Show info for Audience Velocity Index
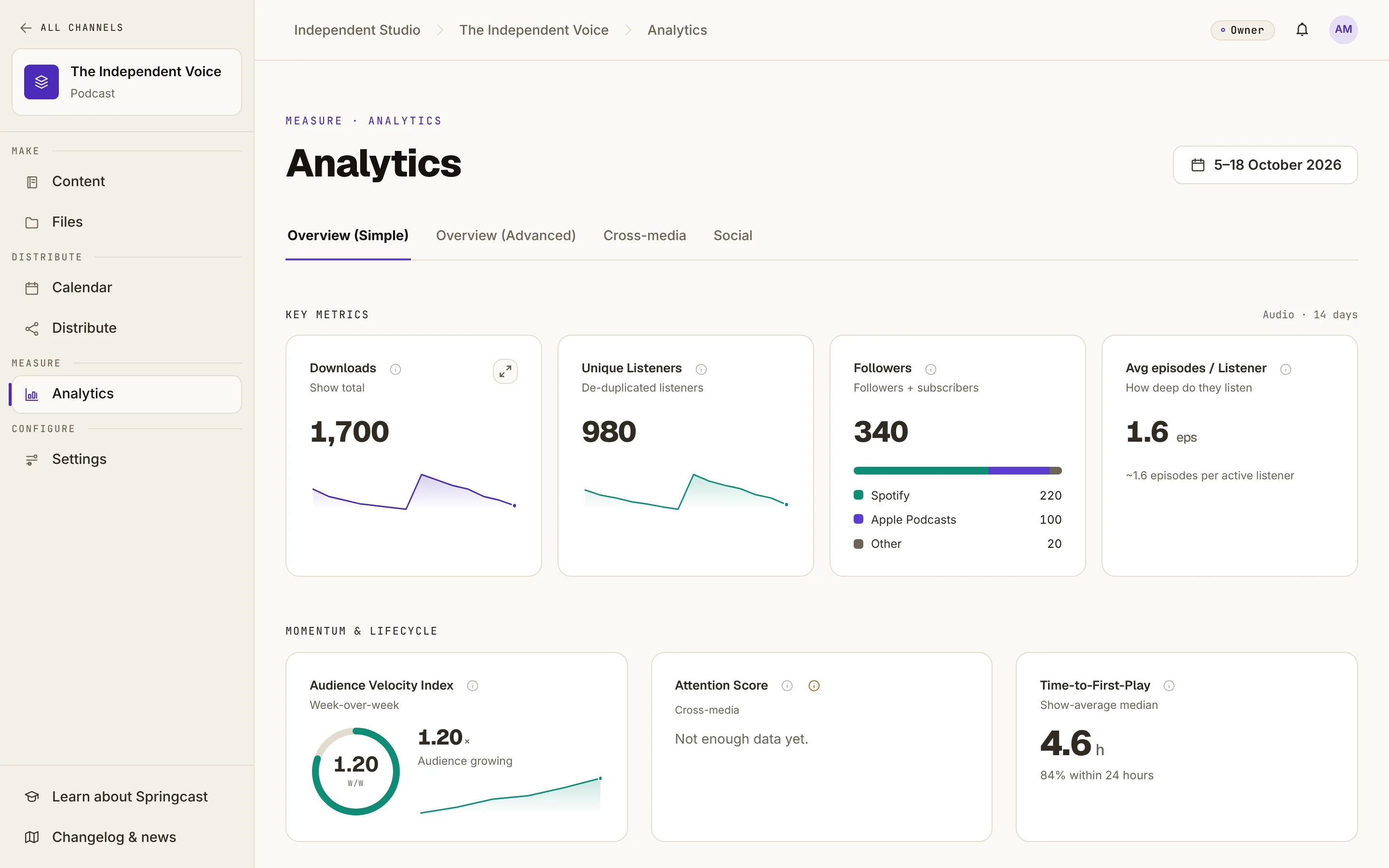 (x=472, y=685)
